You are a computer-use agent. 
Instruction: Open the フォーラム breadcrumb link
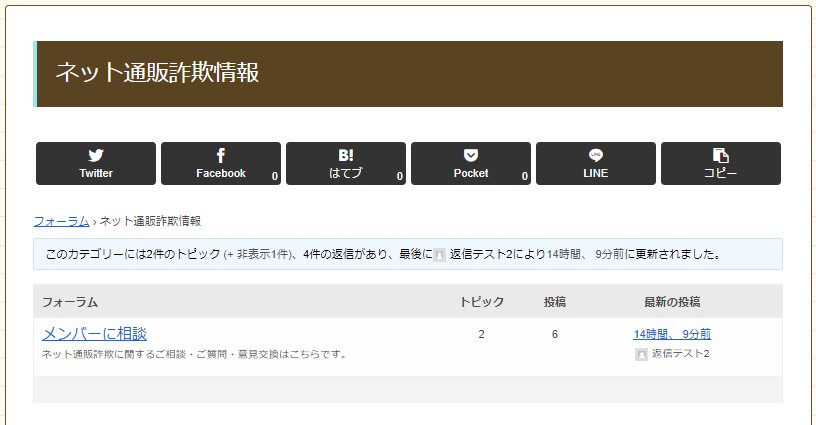coord(61,221)
